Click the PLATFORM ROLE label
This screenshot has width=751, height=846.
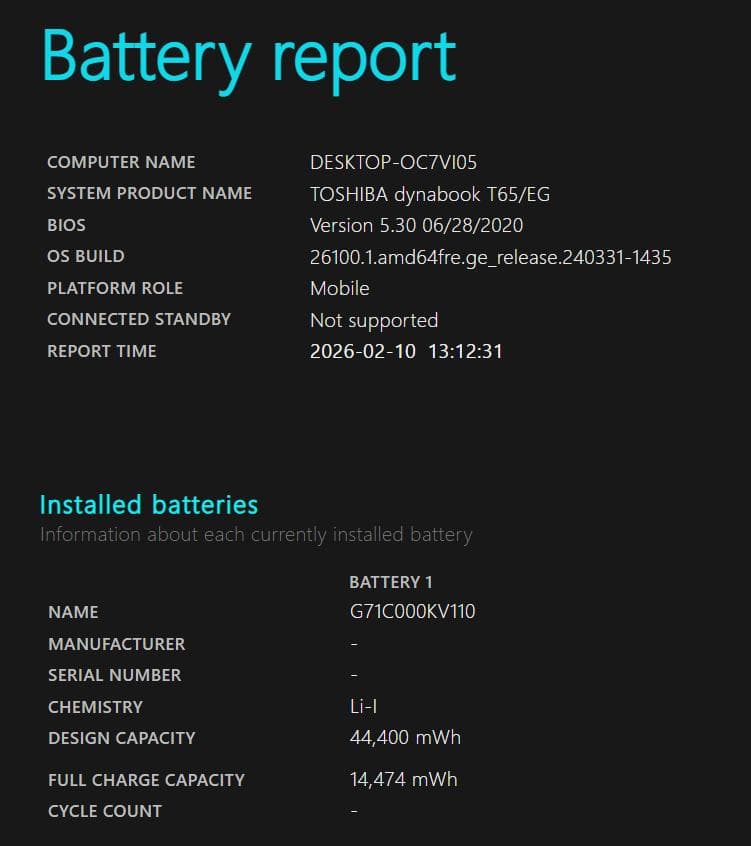(115, 288)
